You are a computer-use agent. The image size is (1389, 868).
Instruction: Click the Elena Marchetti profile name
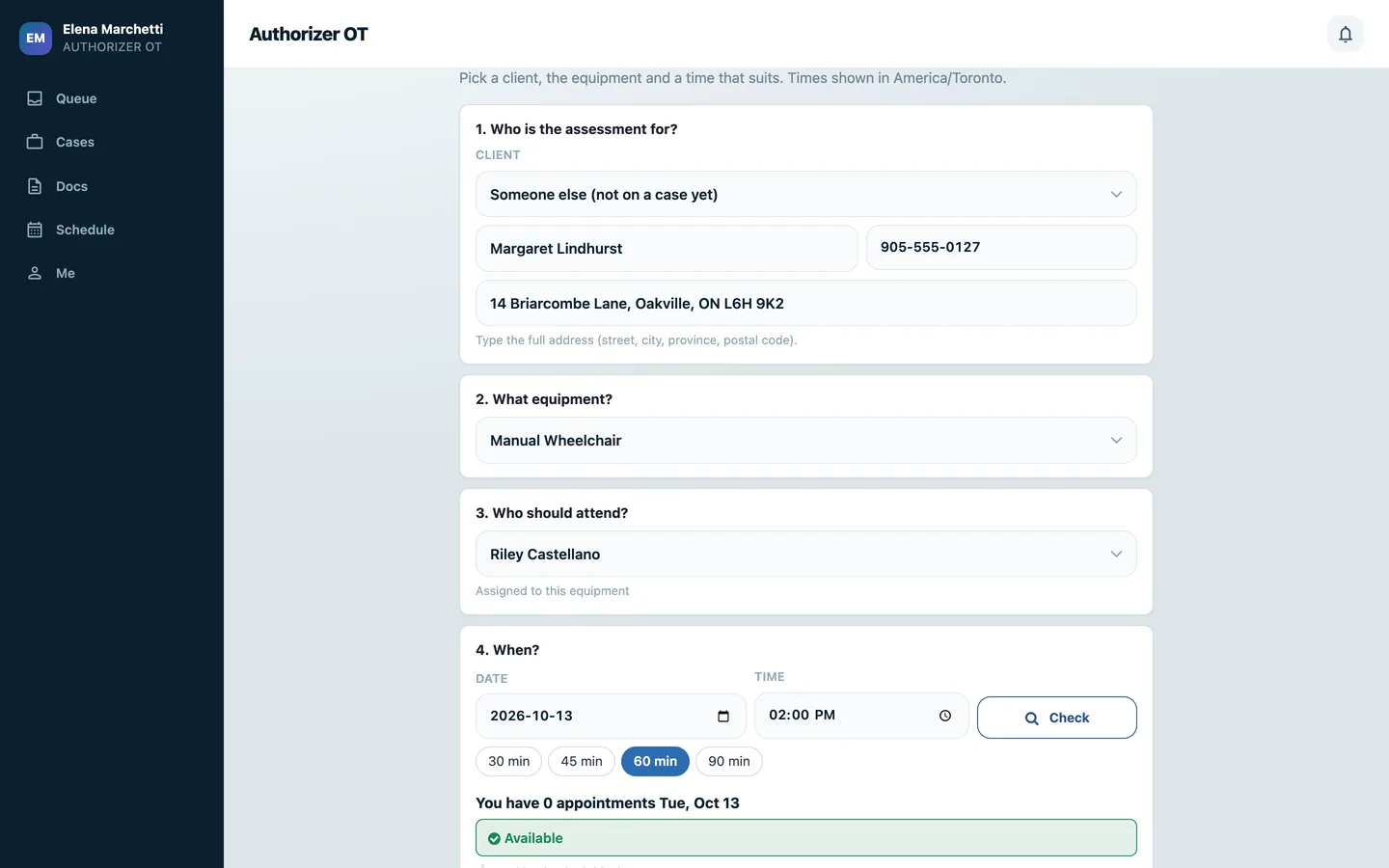[x=113, y=29]
